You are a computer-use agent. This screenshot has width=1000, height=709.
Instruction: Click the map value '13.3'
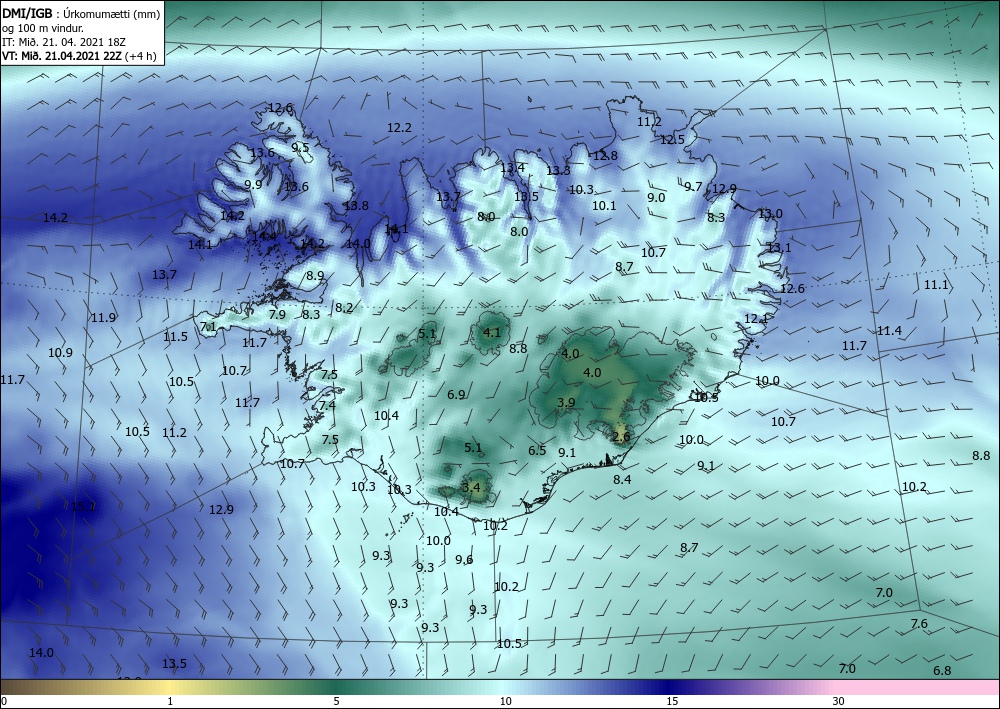point(558,171)
